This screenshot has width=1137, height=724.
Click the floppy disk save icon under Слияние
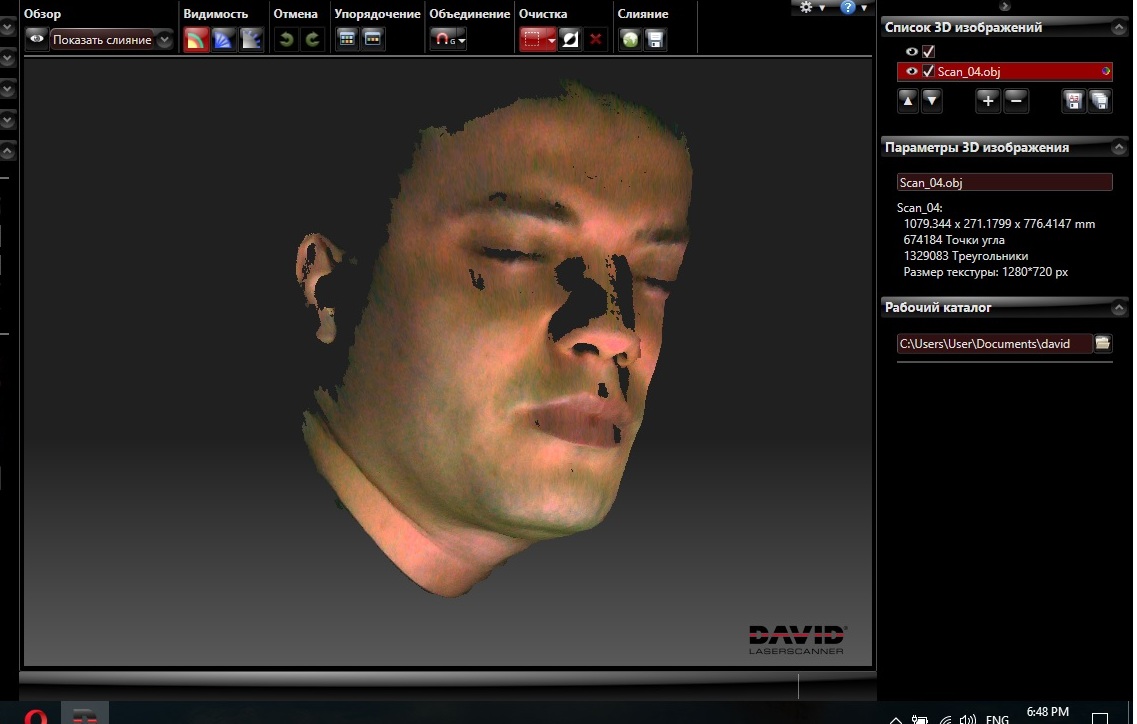click(655, 40)
